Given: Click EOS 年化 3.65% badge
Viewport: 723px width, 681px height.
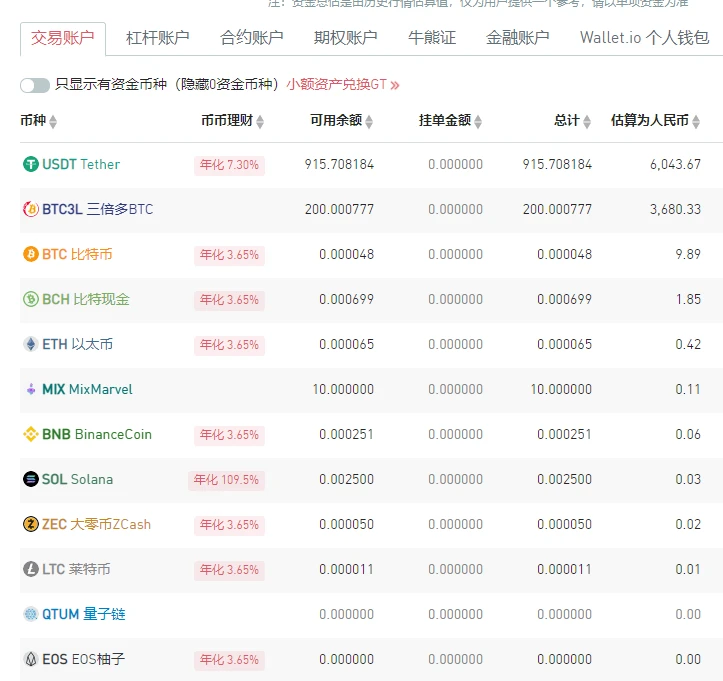Looking at the screenshot, I should [x=229, y=660].
